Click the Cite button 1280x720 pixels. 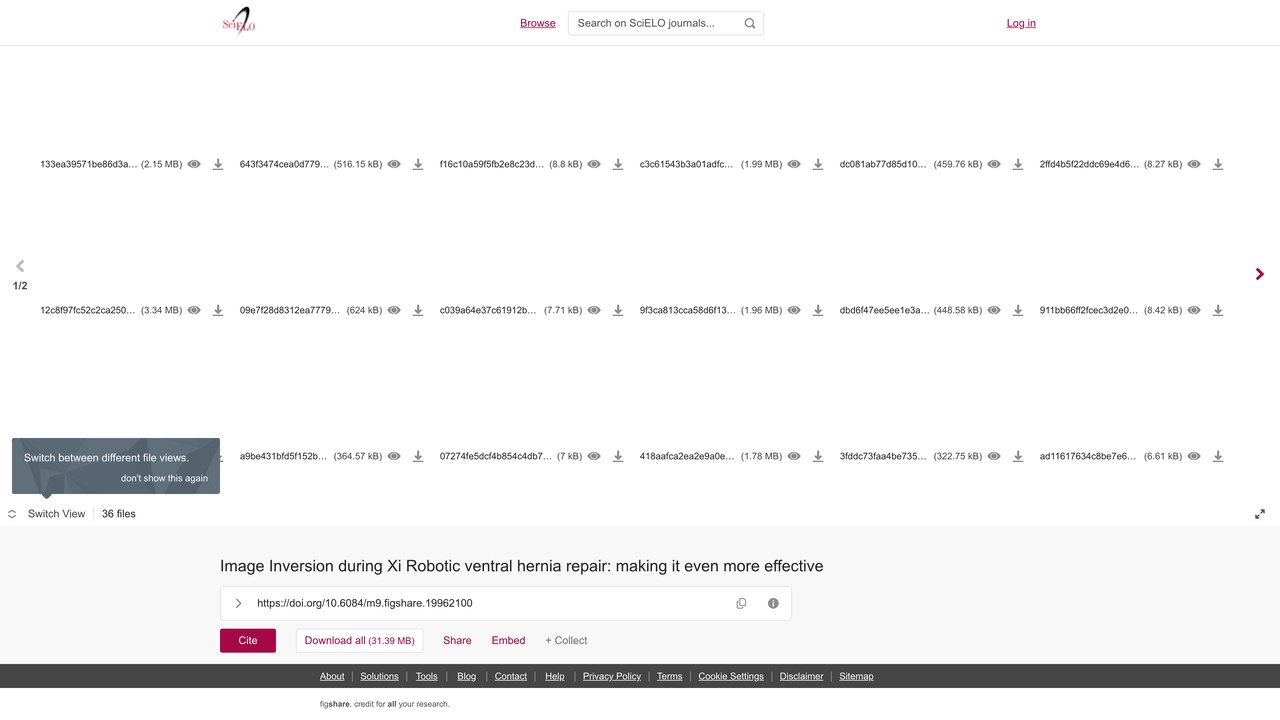(x=248, y=641)
